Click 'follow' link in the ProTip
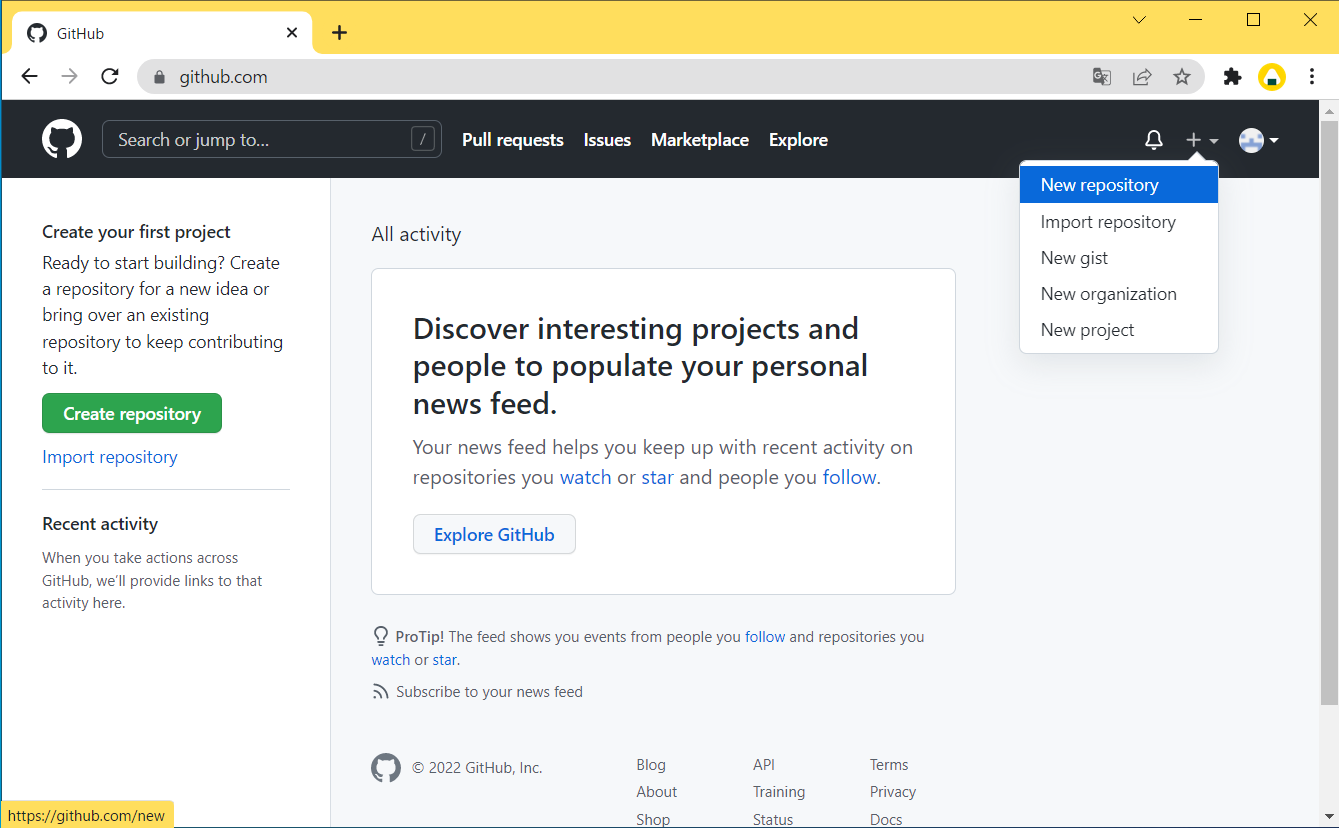 coord(765,636)
